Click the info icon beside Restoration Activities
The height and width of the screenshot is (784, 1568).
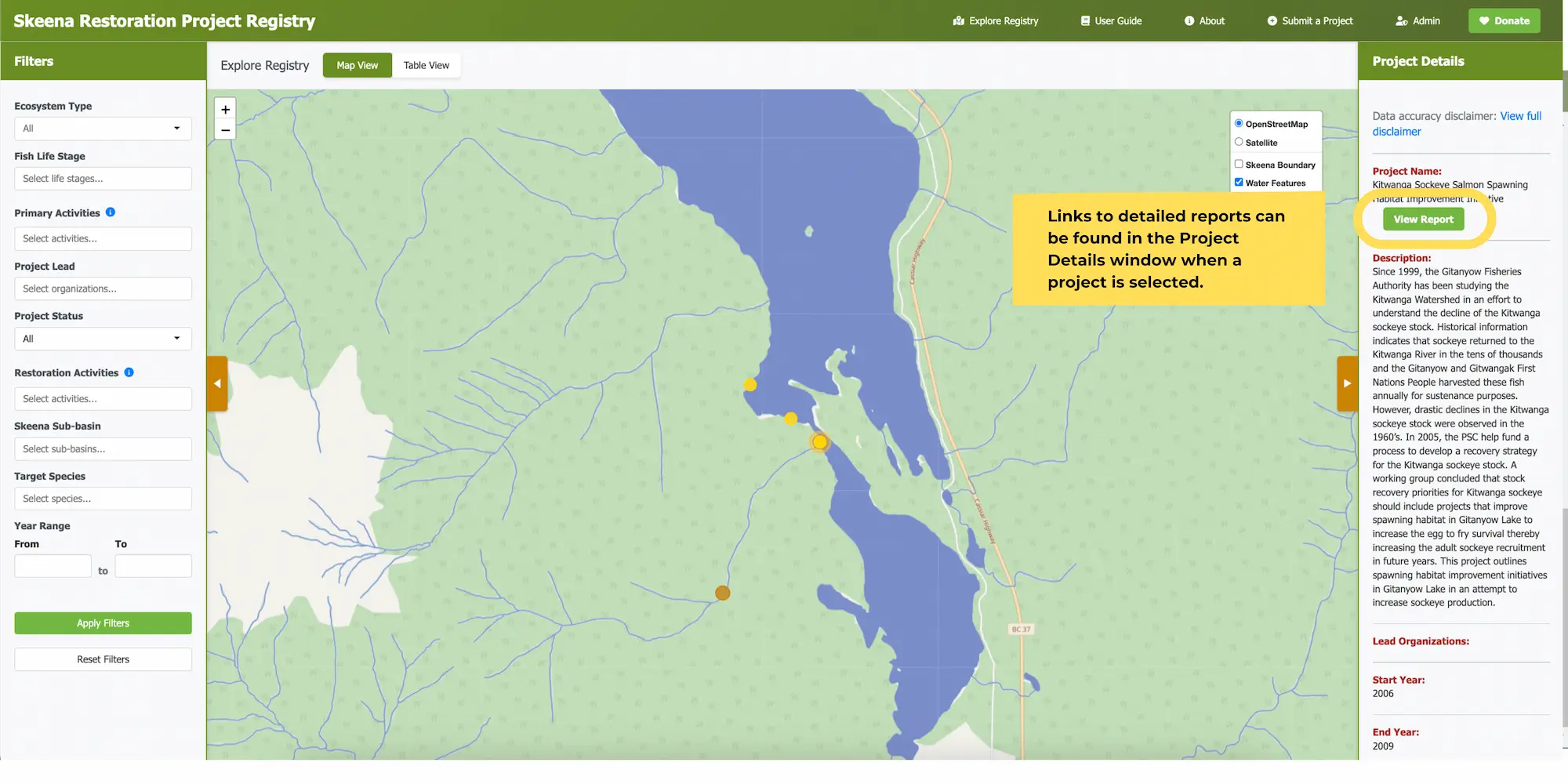[129, 372]
